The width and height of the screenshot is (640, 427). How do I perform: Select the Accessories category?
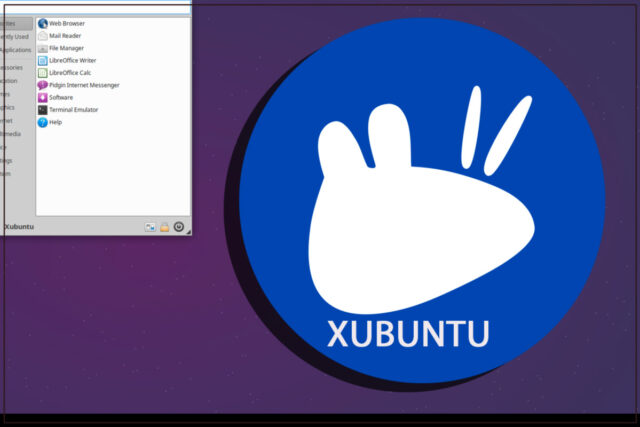(16, 67)
